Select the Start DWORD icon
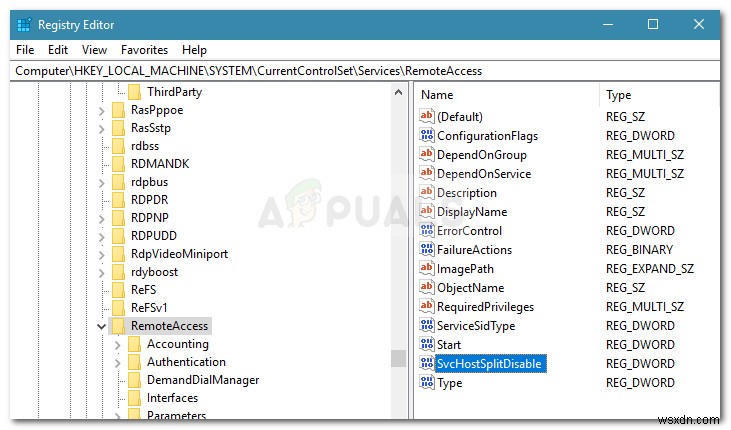 (x=427, y=344)
